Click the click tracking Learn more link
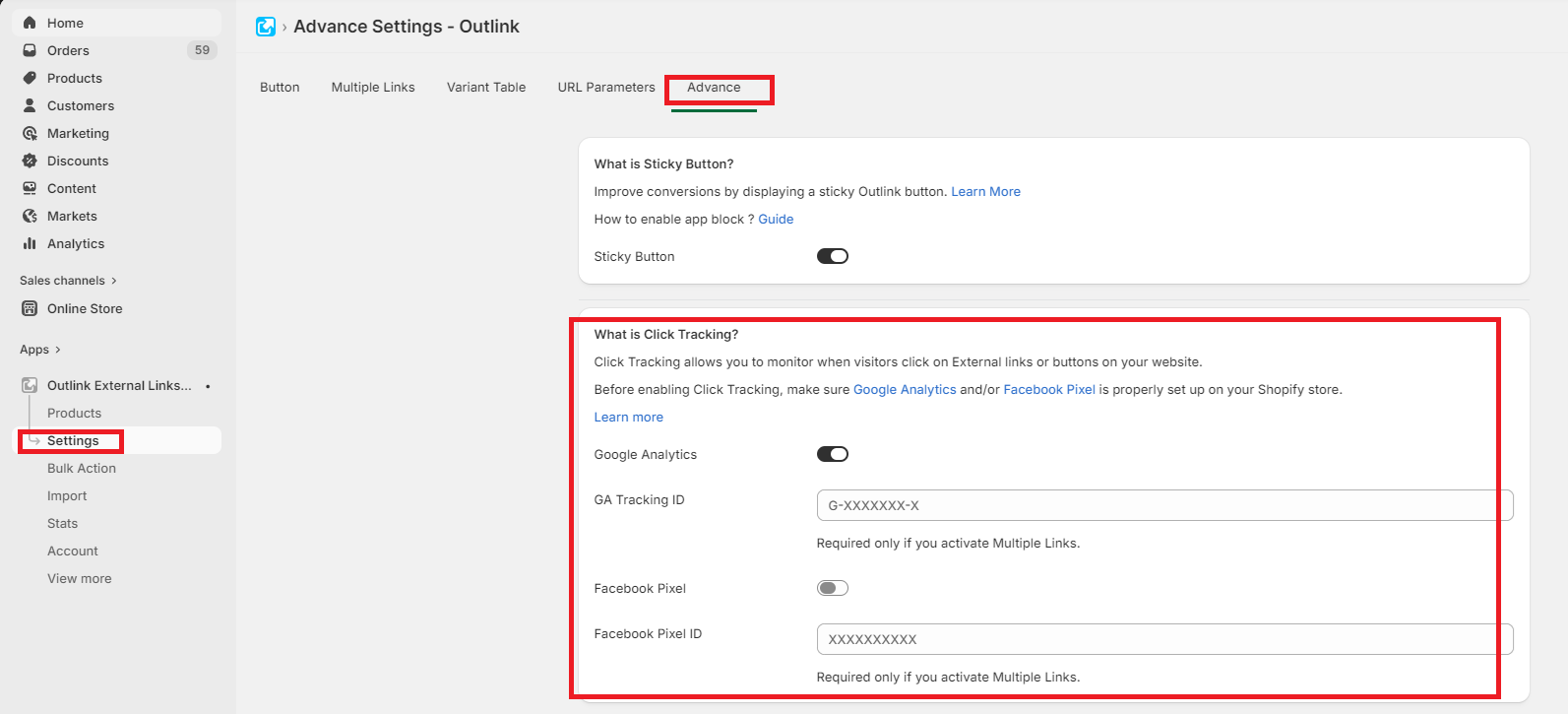The image size is (1568, 714). [x=628, y=418]
